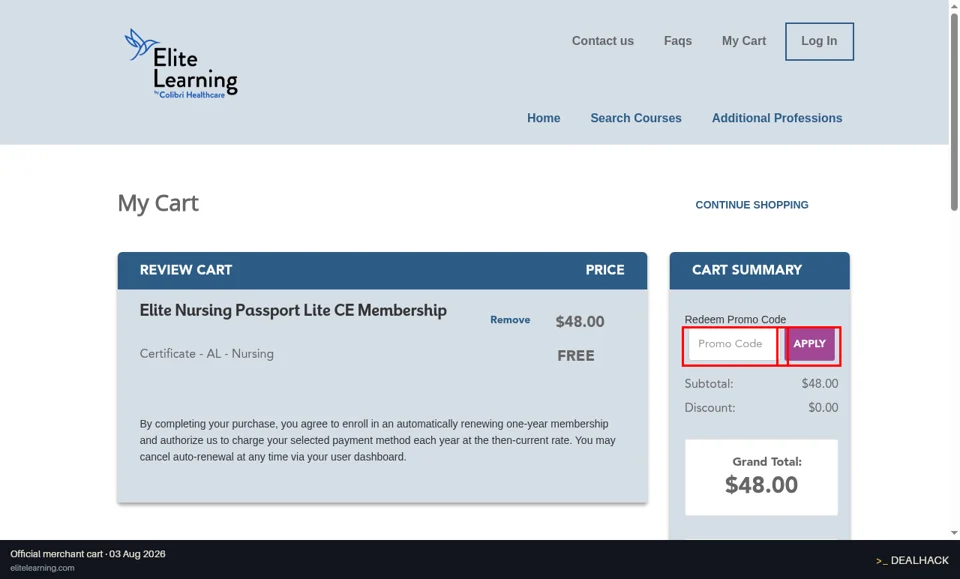Image resolution: width=960 pixels, height=579 pixels.
Task: Select the Elite Nursing Passport Lite title
Action: pyautogui.click(x=293, y=310)
